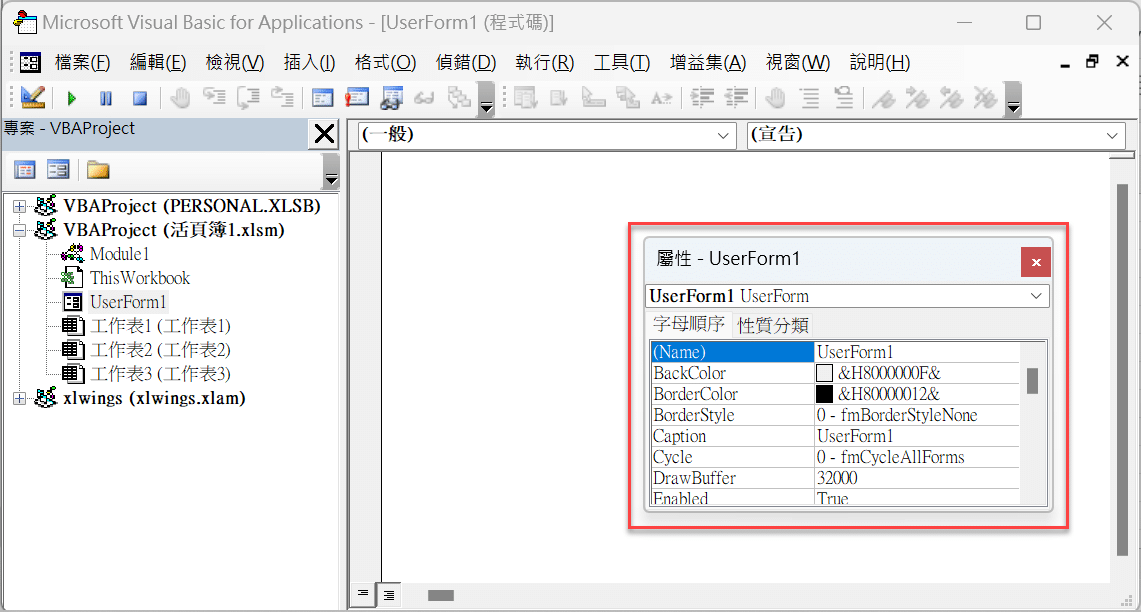Viewport: 1141px width, 612px height.
Task: Toggle Folders icon in project explorer
Action: click(98, 170)
